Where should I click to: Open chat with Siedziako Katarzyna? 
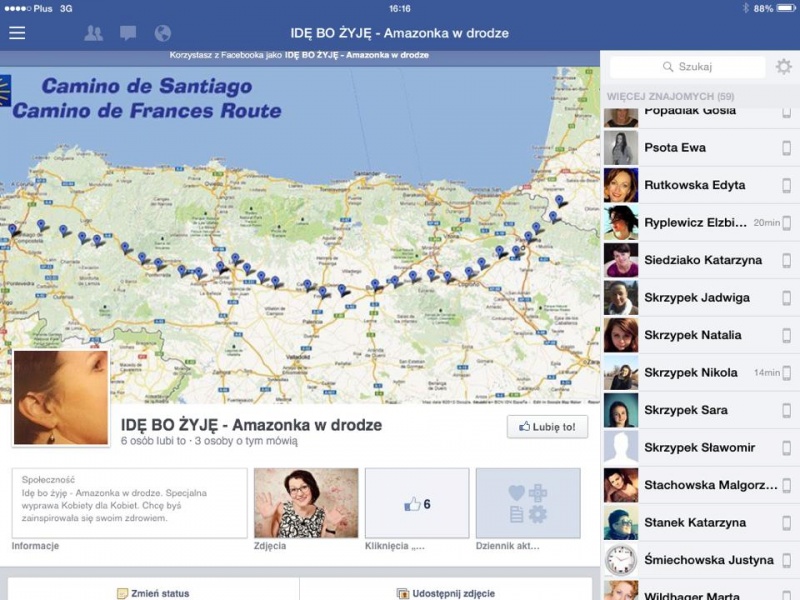click(x=700, y=260)
